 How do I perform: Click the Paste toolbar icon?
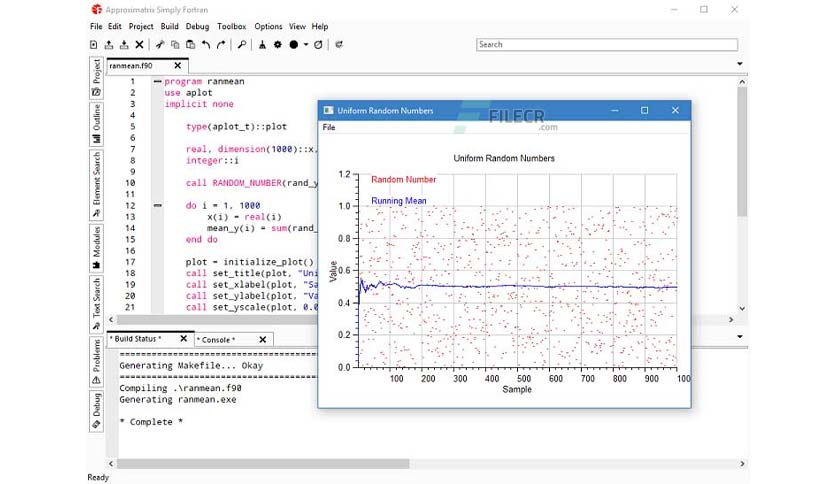pos(190,45)
